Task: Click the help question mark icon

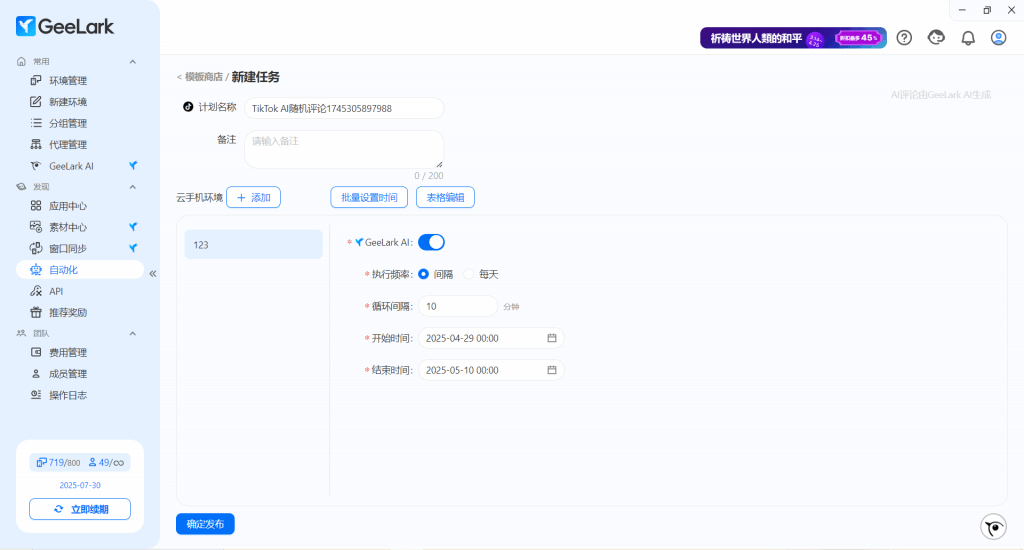Action: (x=904, y=38)
